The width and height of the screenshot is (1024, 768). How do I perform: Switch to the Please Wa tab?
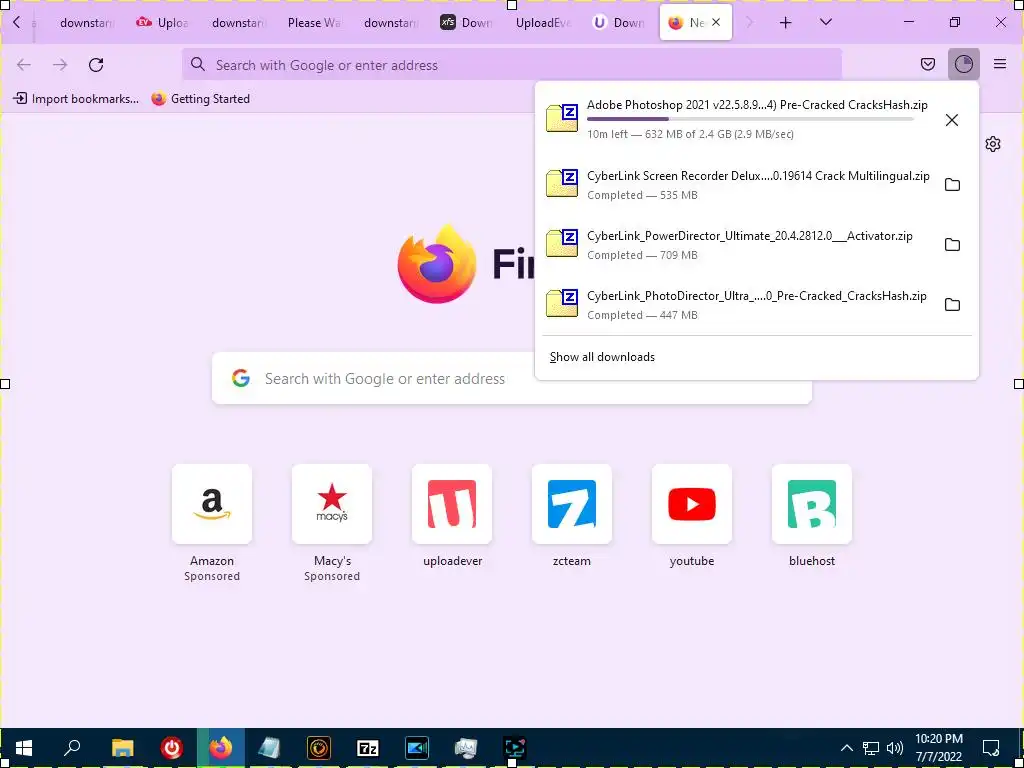[x=314, y=23]
